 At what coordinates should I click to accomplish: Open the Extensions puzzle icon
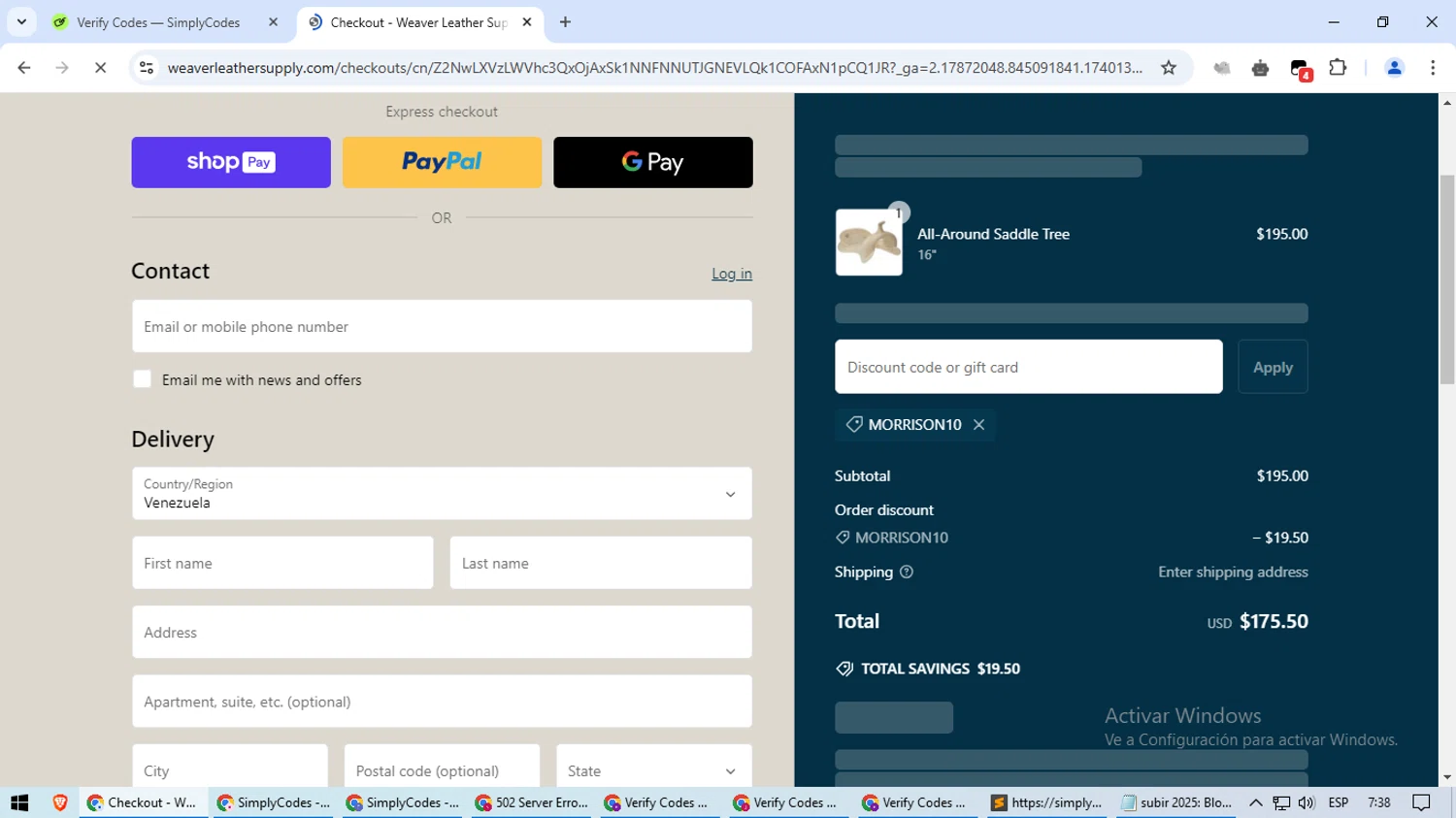pyautogui.click(x=1338, y=68)
